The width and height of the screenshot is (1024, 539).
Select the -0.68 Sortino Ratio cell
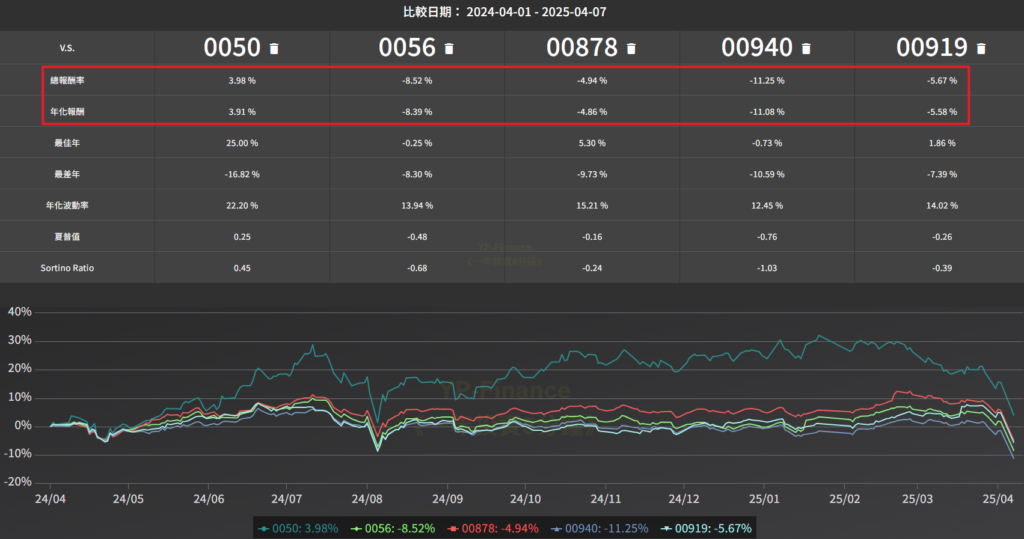417,268
